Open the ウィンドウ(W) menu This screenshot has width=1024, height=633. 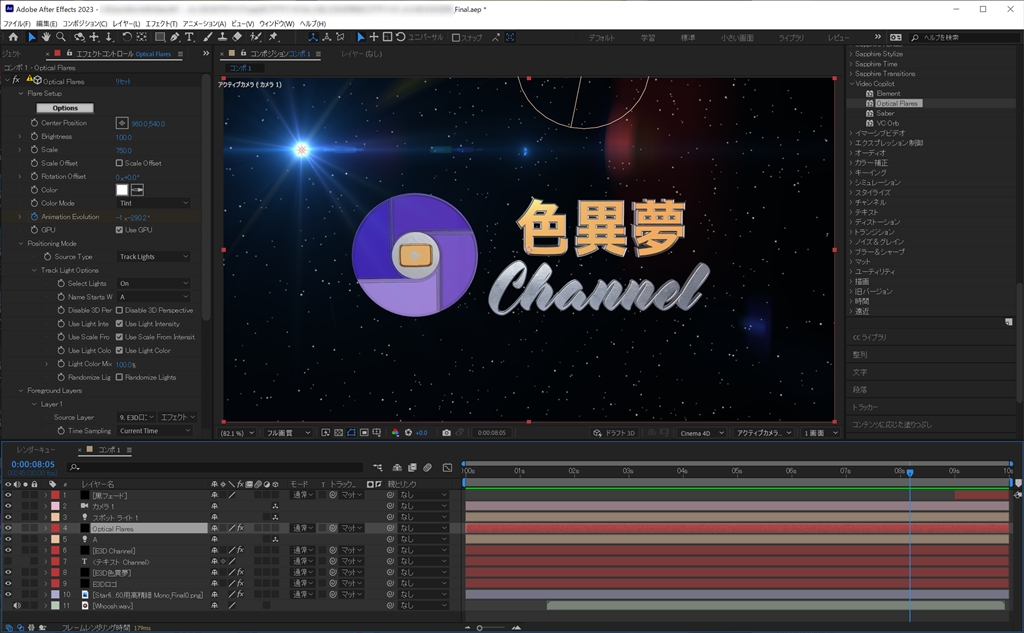(x=277, y=24)
